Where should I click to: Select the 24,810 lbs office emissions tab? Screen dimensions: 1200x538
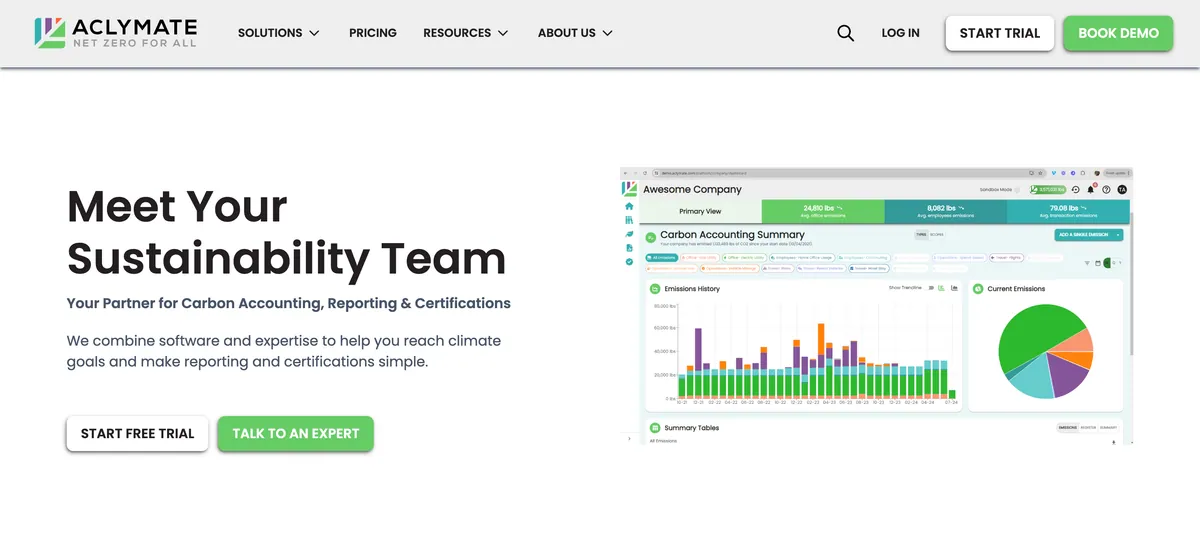(823, 211)
